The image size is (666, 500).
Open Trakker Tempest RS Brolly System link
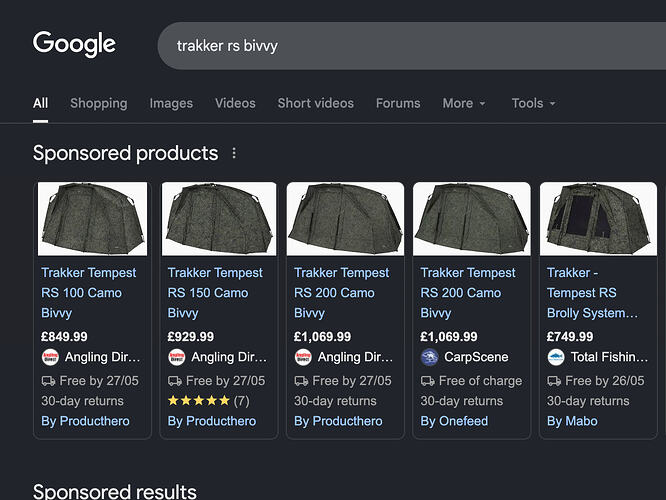pos(593,293)
